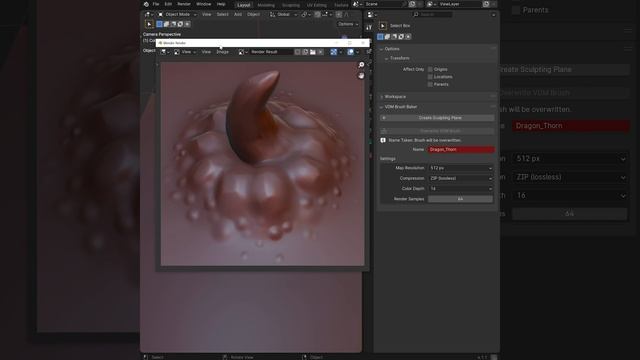This screenshot has height=360, width=640.
Task: Open the viewport Options dropdown
Action: tap(348, 24)
